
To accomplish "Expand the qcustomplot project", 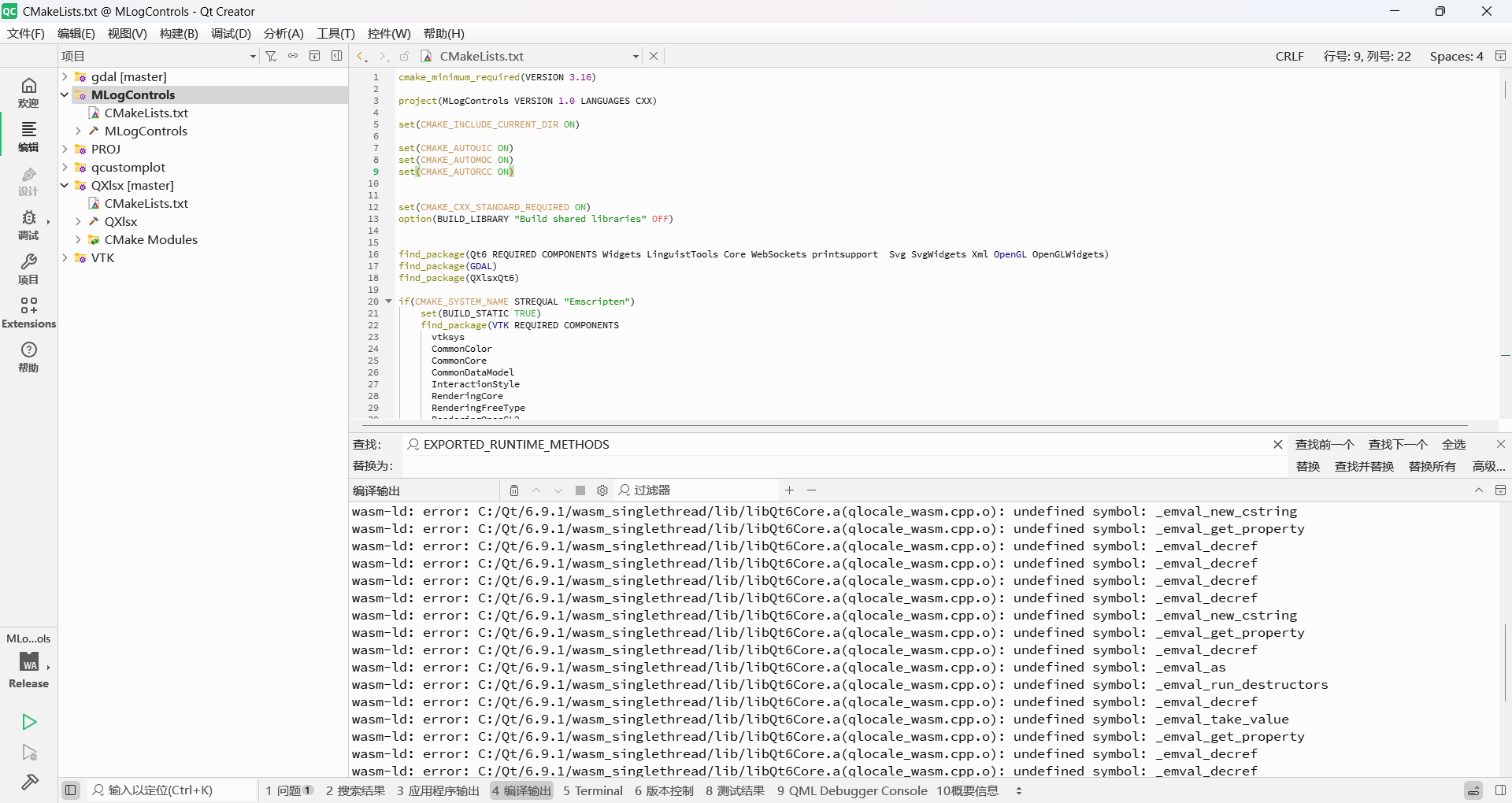I will click(65, 167).
